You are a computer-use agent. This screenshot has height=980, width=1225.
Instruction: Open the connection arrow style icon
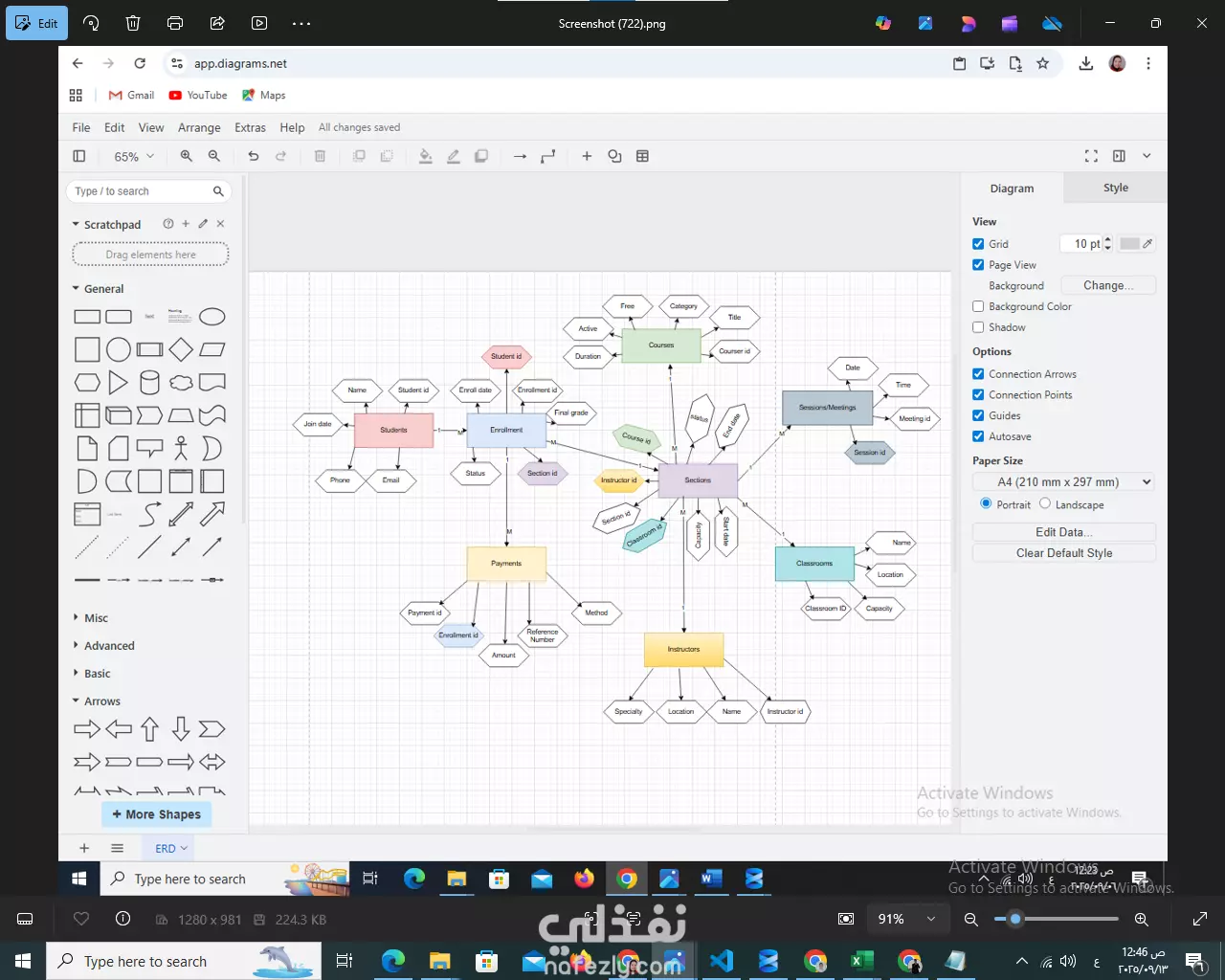click(520, 156)
